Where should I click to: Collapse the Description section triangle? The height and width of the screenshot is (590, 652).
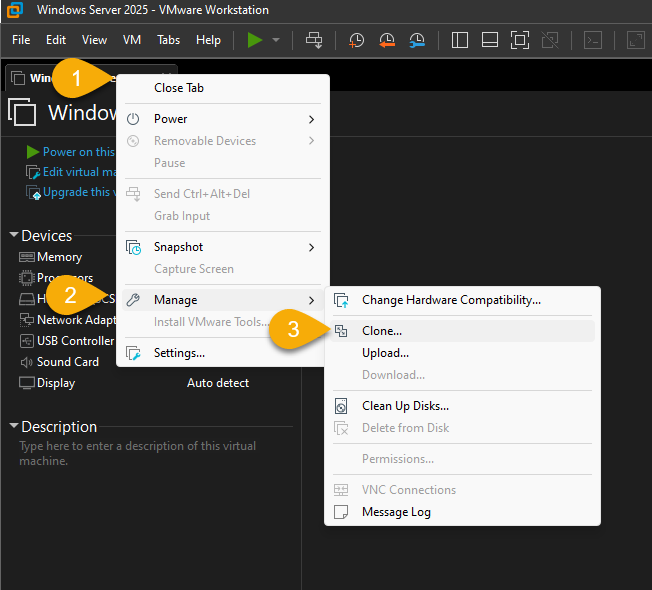click(x=14, y=426)
